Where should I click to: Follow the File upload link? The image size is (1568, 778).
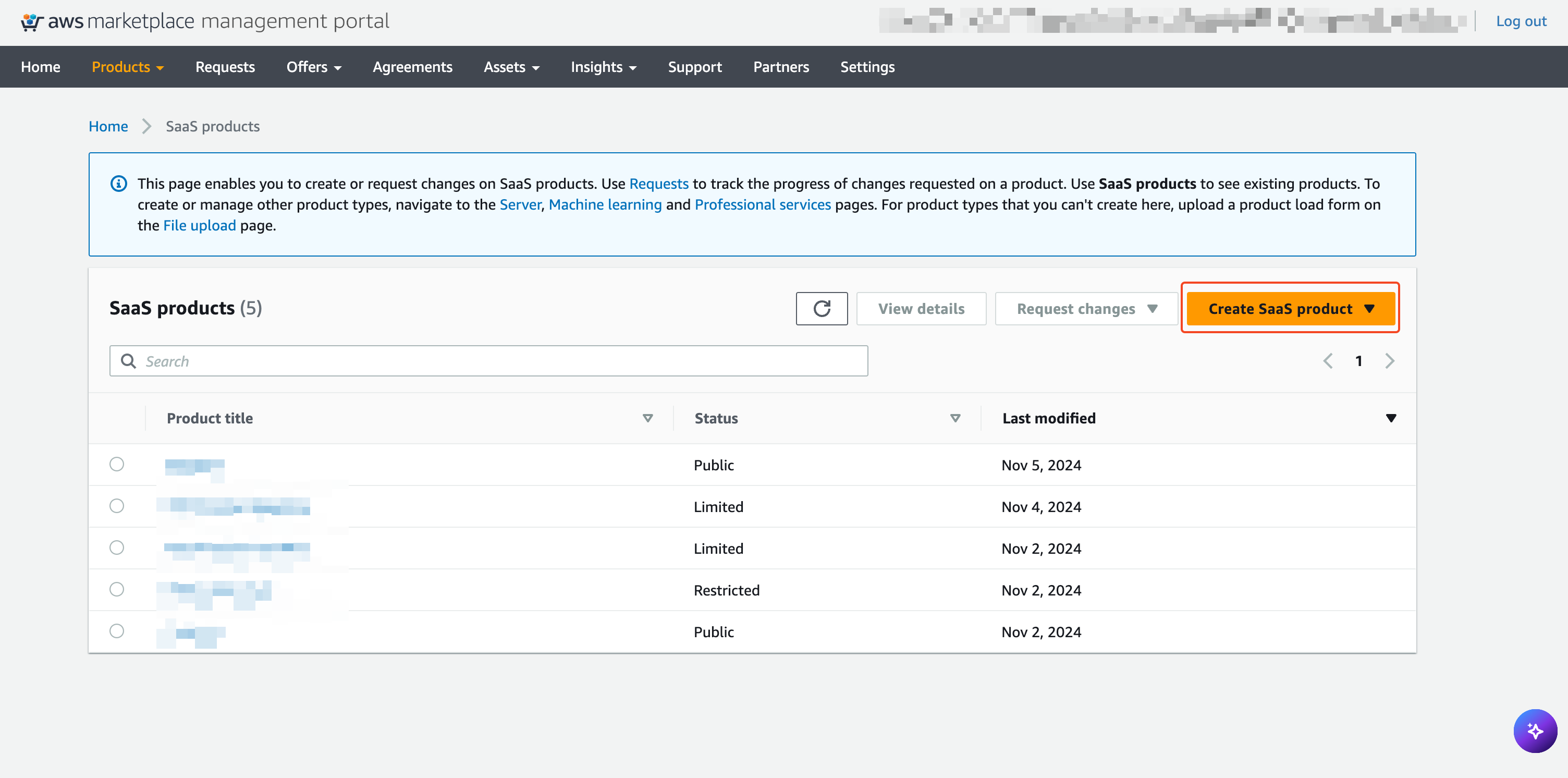(x=200, y=225)
